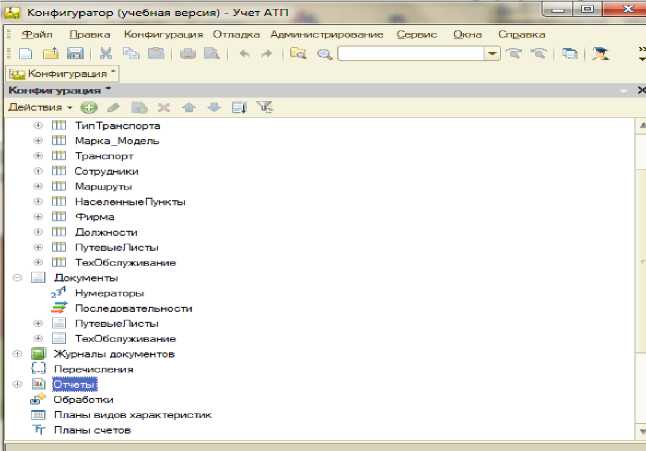Click the Delete X icon in tree toolbar
The image size is (646, 451).
point(164,107)
